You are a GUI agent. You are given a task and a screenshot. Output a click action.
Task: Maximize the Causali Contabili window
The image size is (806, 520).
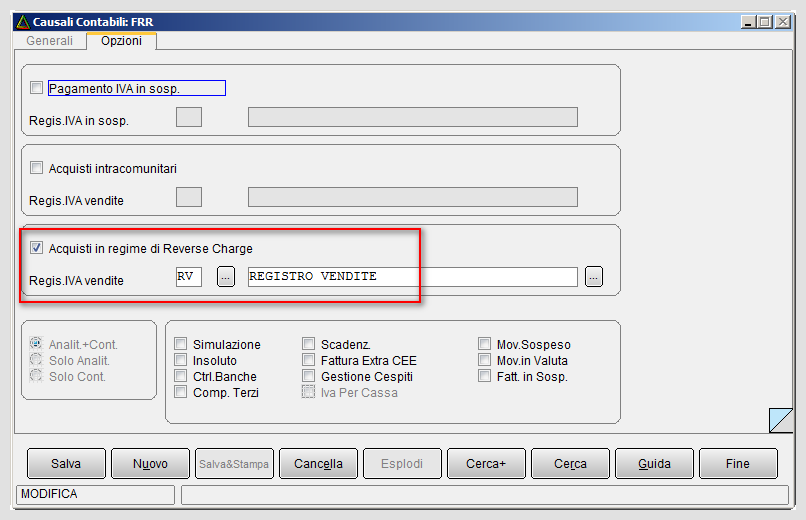[765, 22]
